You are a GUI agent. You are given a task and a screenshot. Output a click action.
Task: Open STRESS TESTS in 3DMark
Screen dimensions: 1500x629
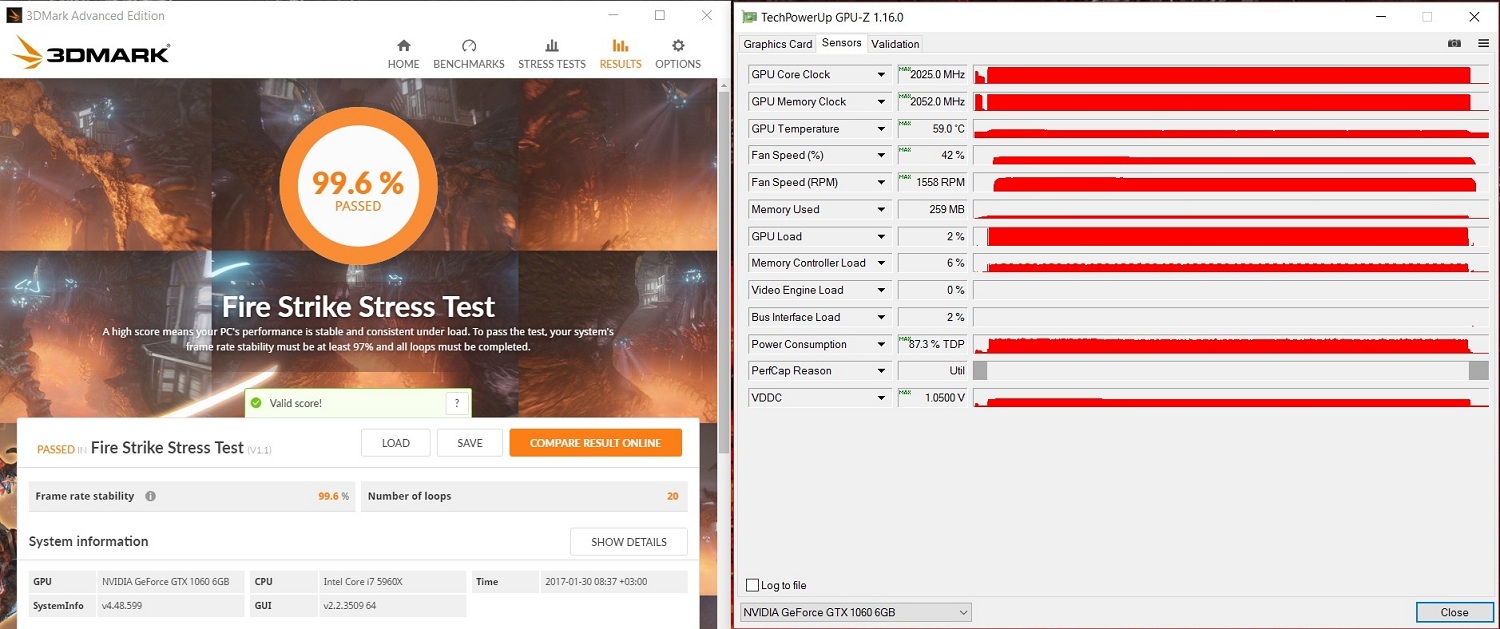click(551, 54)
